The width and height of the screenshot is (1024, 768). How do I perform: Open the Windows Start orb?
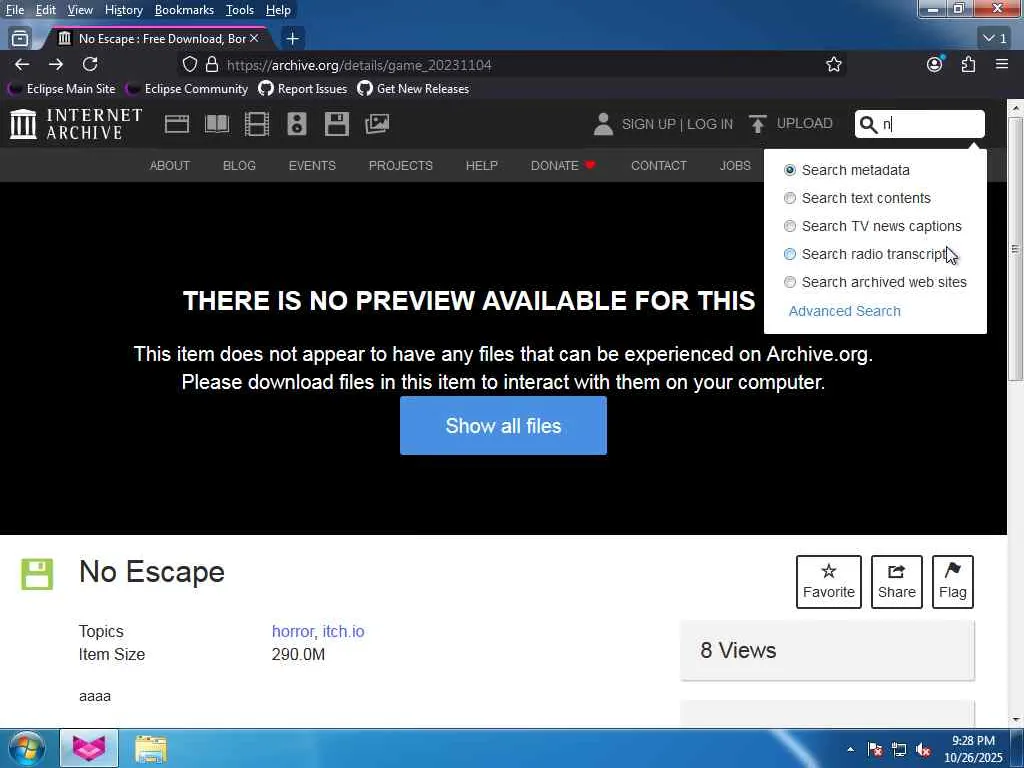coord(27,748)
